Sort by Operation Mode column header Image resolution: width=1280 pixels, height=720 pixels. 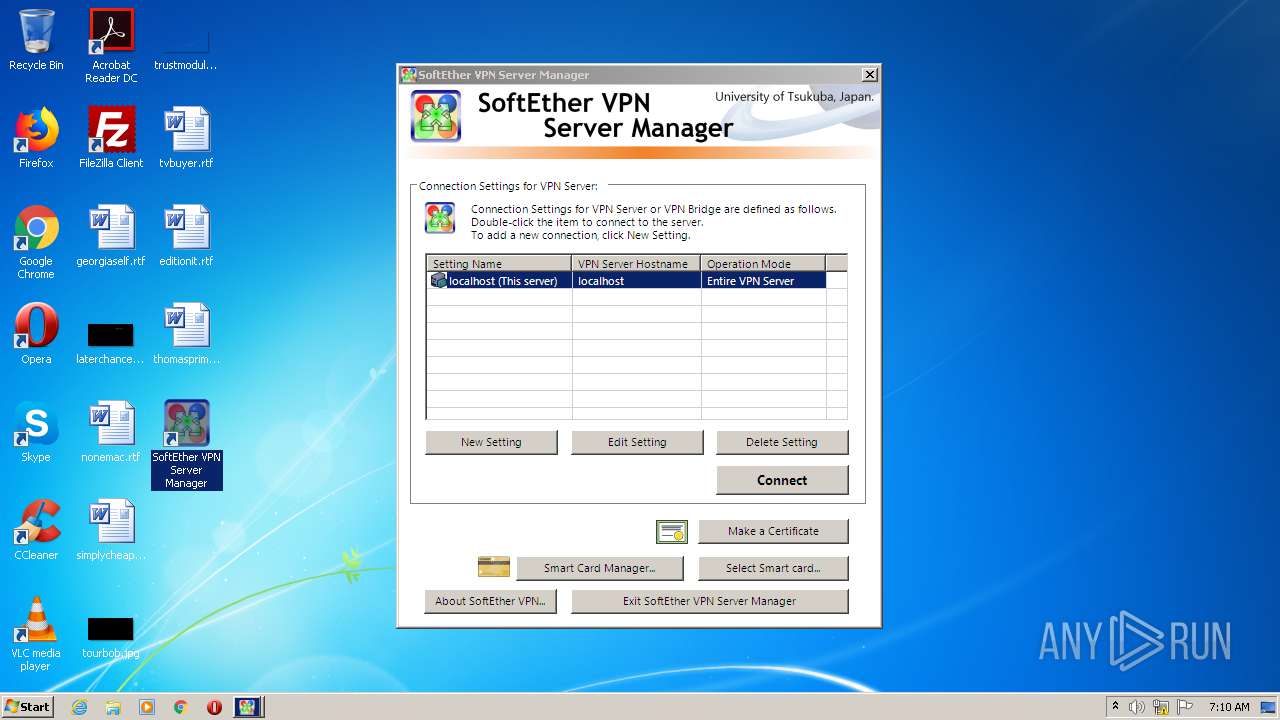764,264
